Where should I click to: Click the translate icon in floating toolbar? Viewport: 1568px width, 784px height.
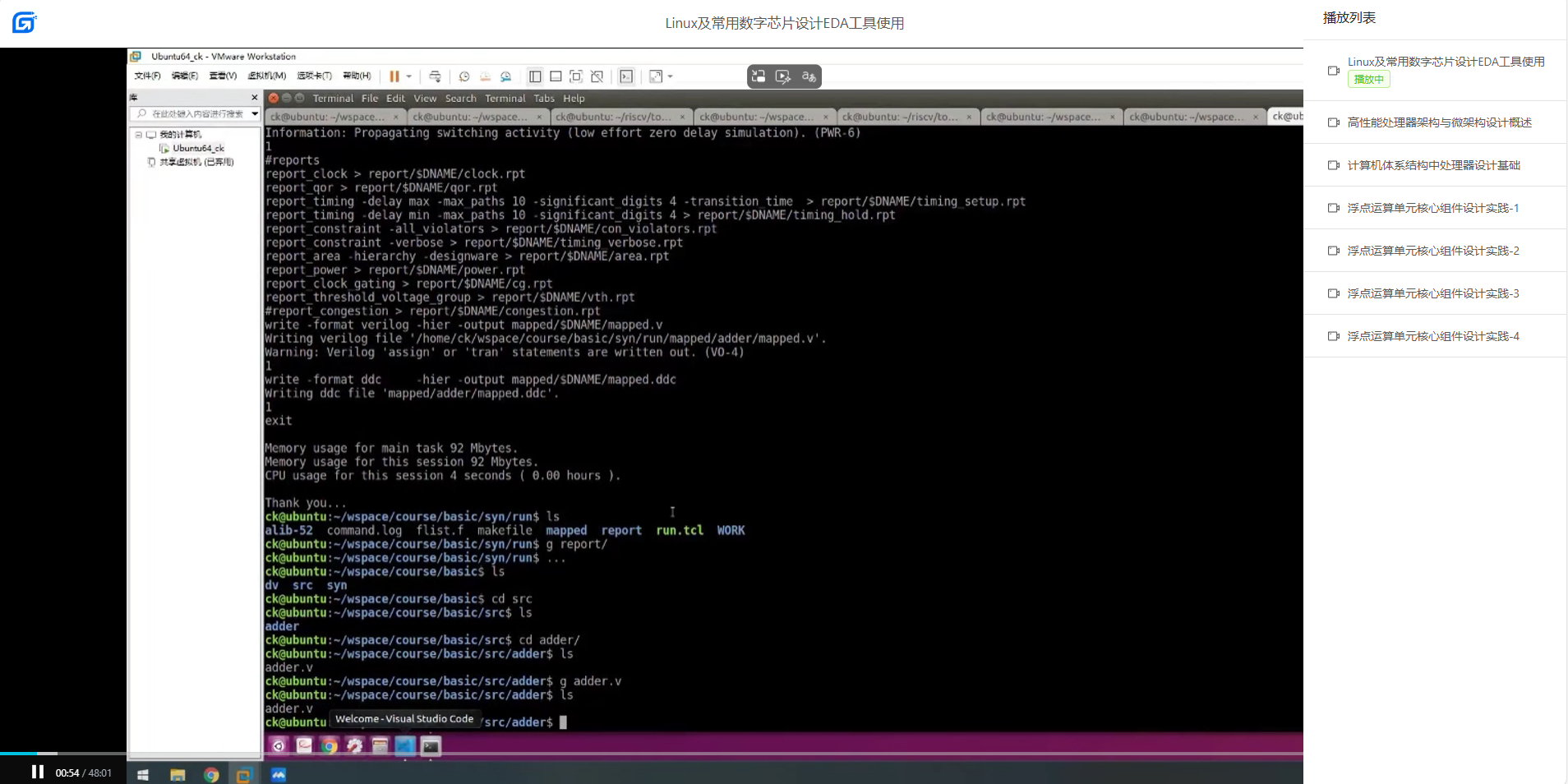tap(809, 76)
